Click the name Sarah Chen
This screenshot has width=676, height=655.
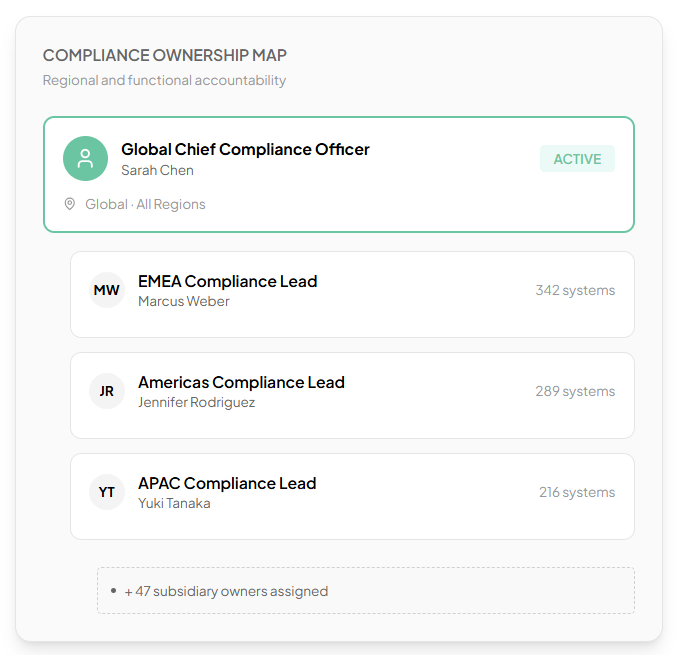(x=157, y=170)
